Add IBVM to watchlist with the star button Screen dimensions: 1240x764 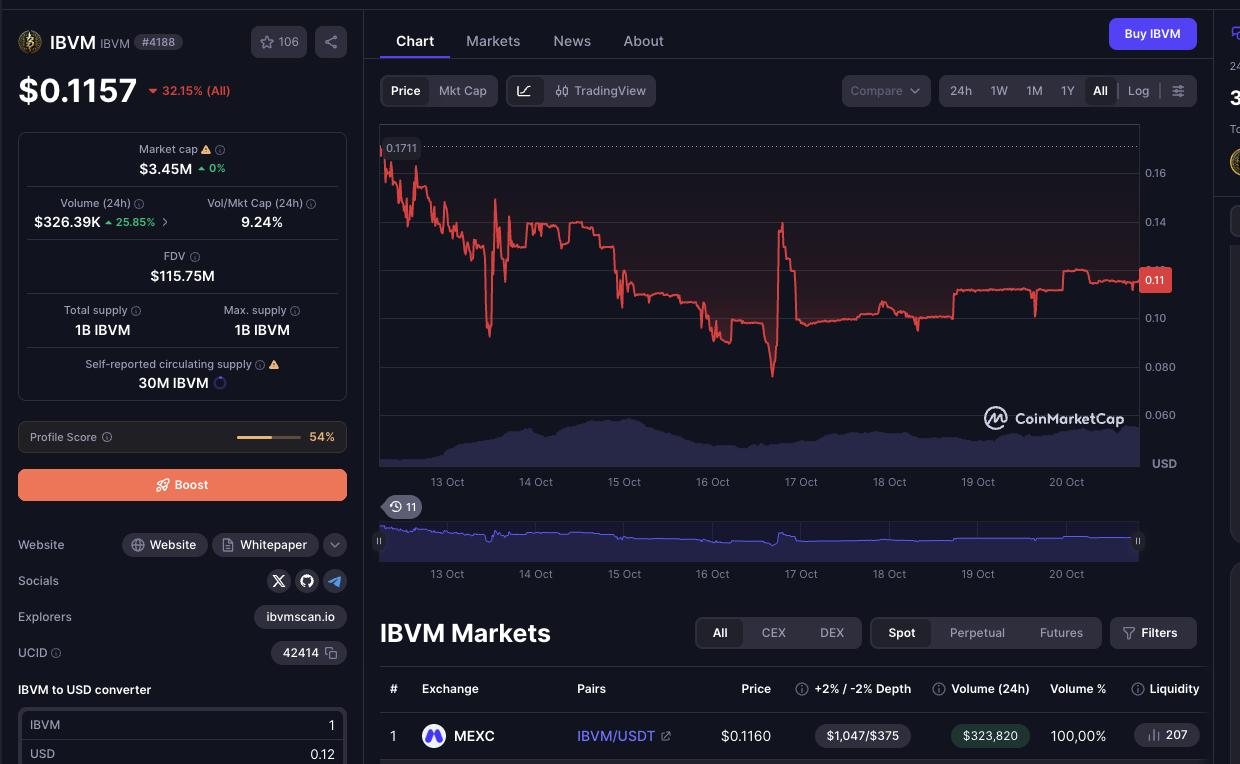click(279, 42)
